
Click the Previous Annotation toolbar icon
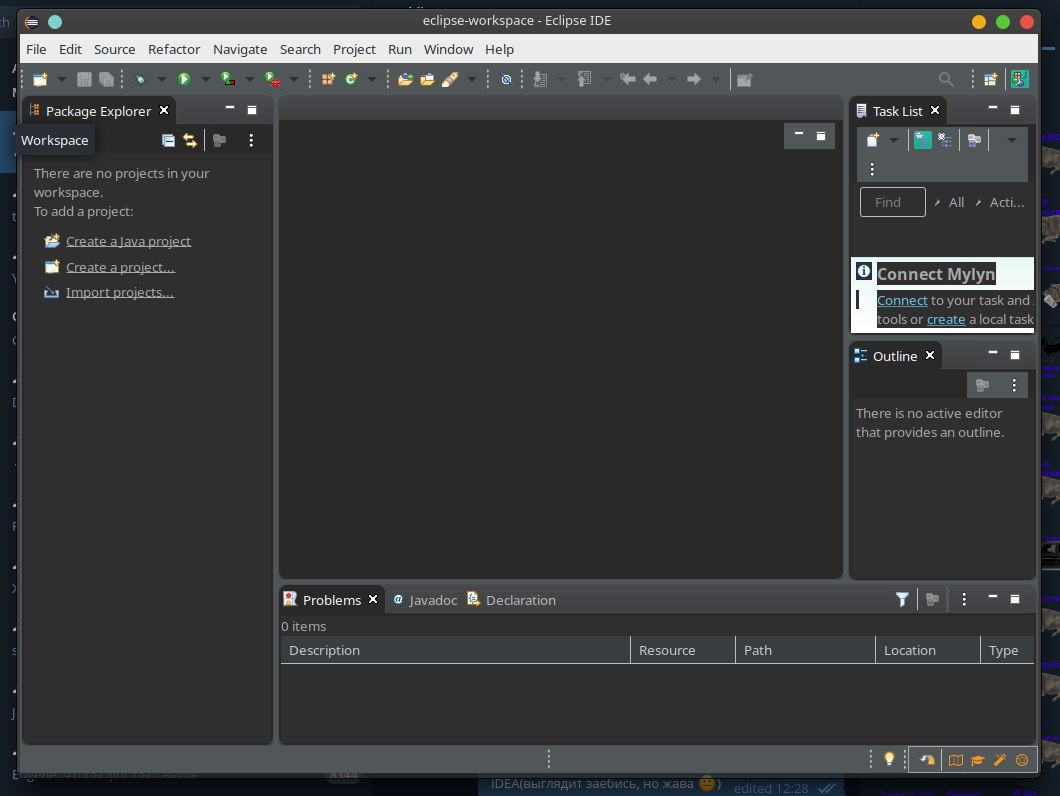pyautogui.click(x=584, y=79)
